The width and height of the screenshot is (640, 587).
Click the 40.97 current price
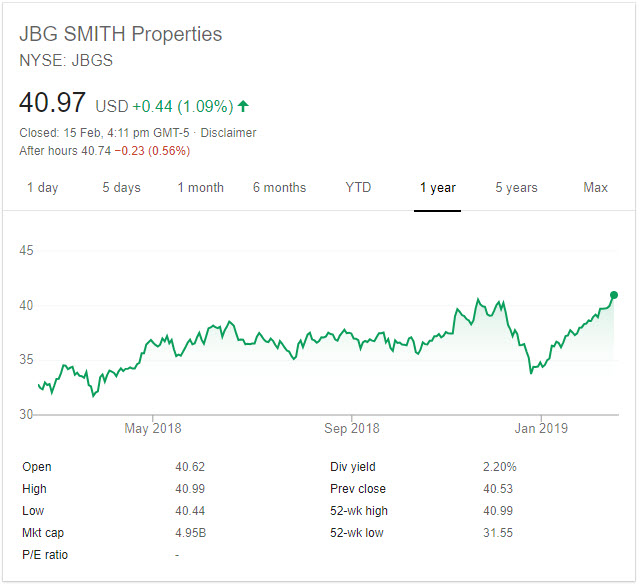point(53,102)
